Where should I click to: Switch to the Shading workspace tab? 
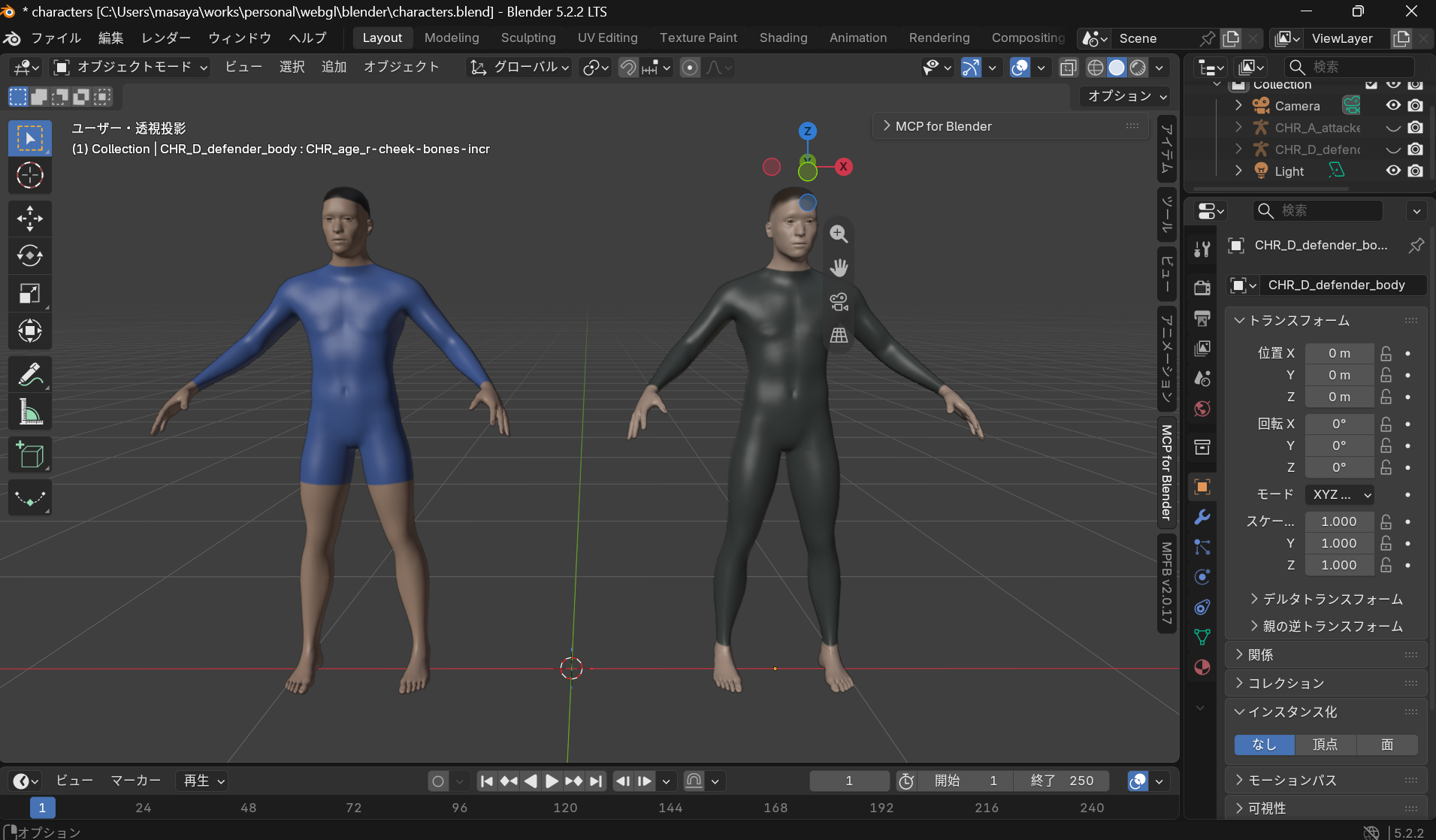click(x=783, y=38)
